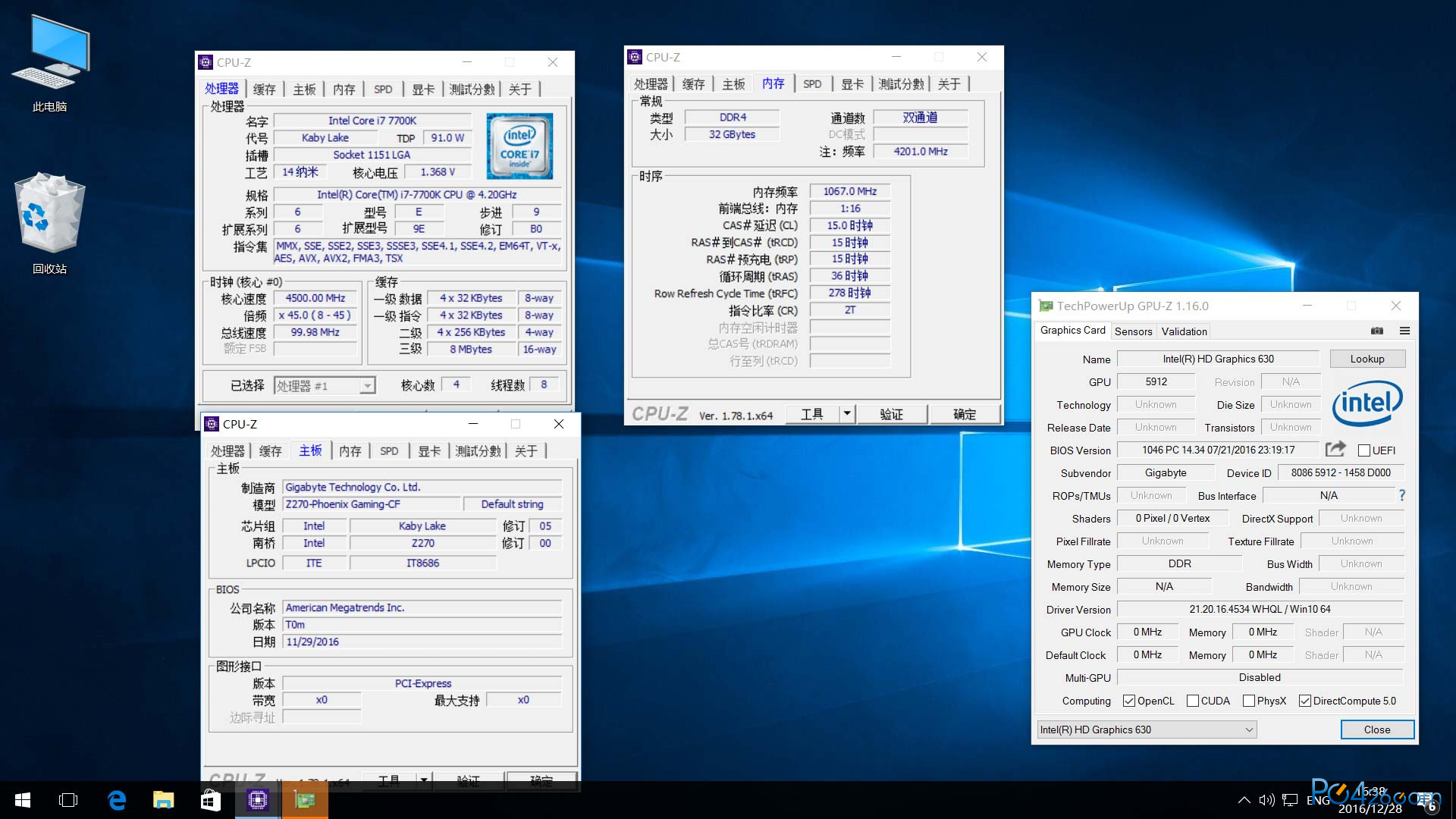Click 验证 button in memory window

(892, 414)
